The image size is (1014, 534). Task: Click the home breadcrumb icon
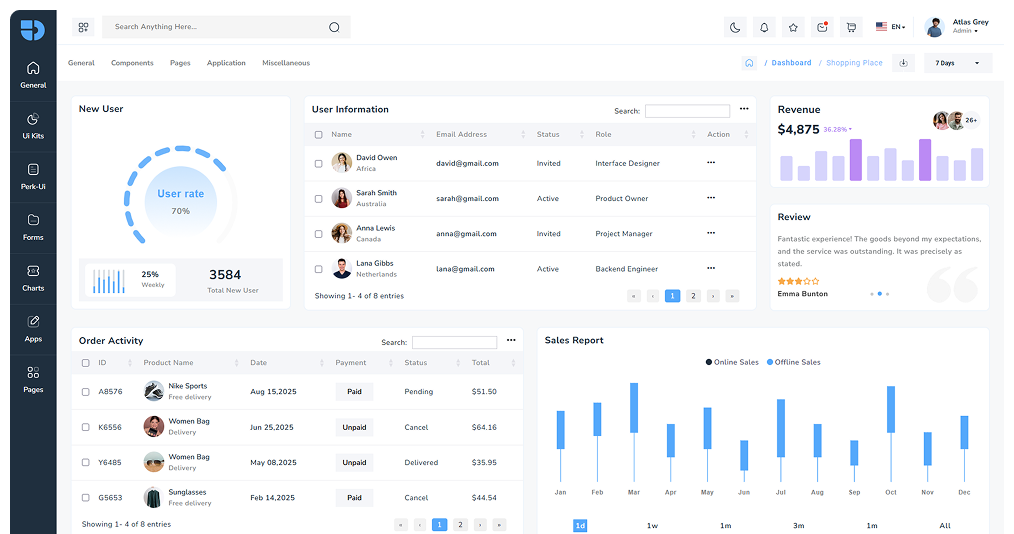point(749,63)
